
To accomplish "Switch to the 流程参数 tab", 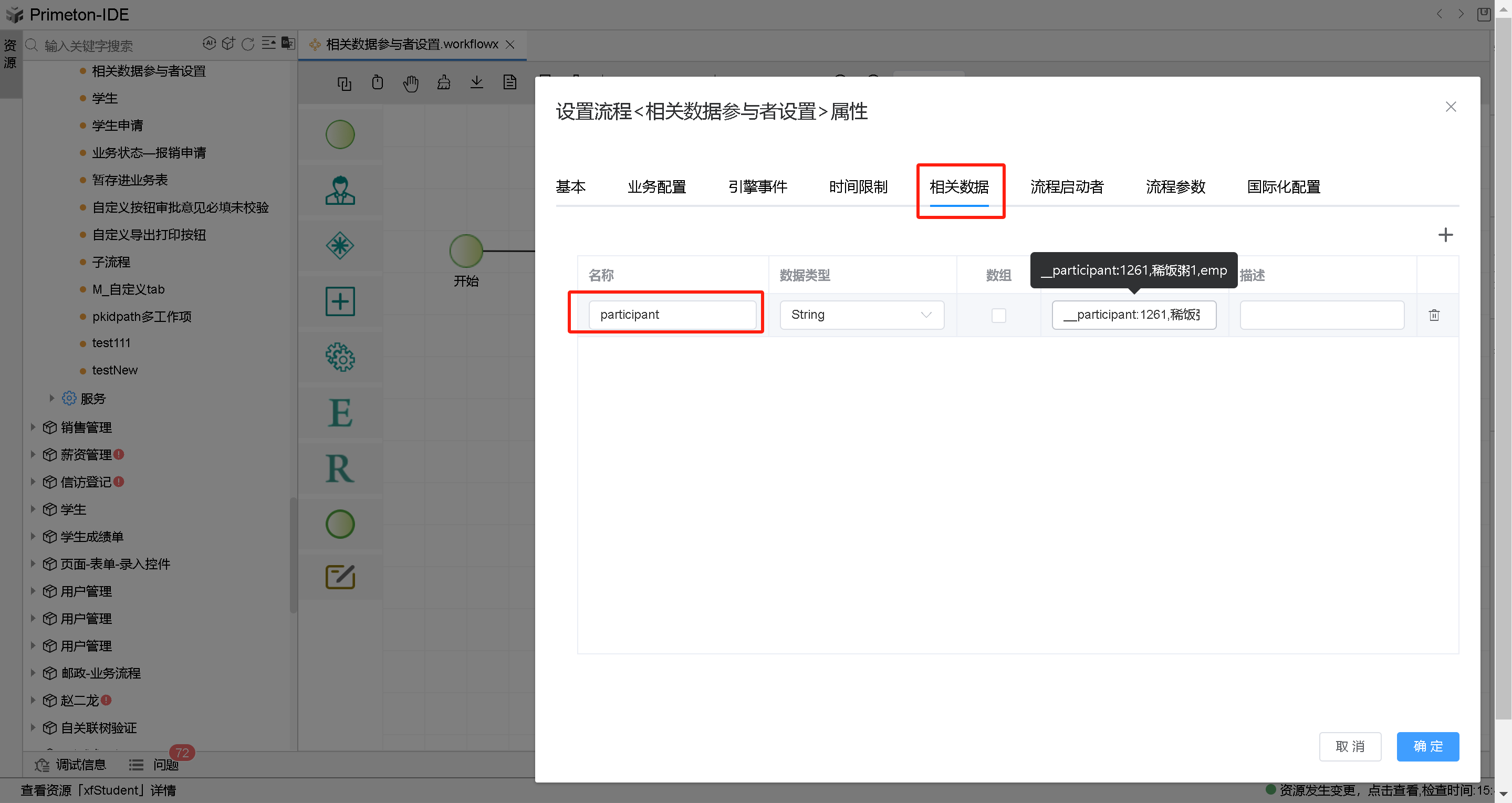I will point(1175,186).
